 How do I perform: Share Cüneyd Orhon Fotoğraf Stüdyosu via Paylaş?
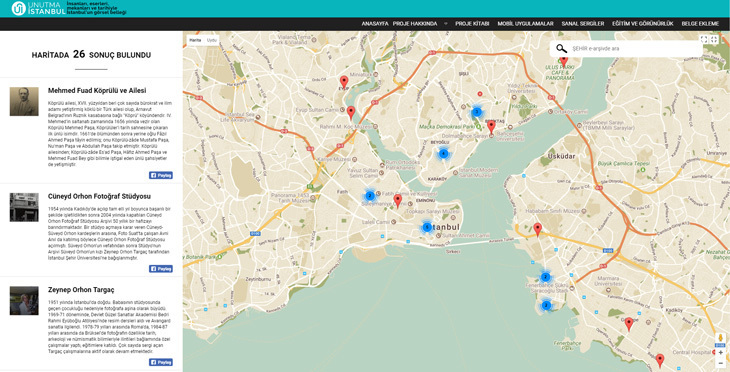click(x=161, y=269)
